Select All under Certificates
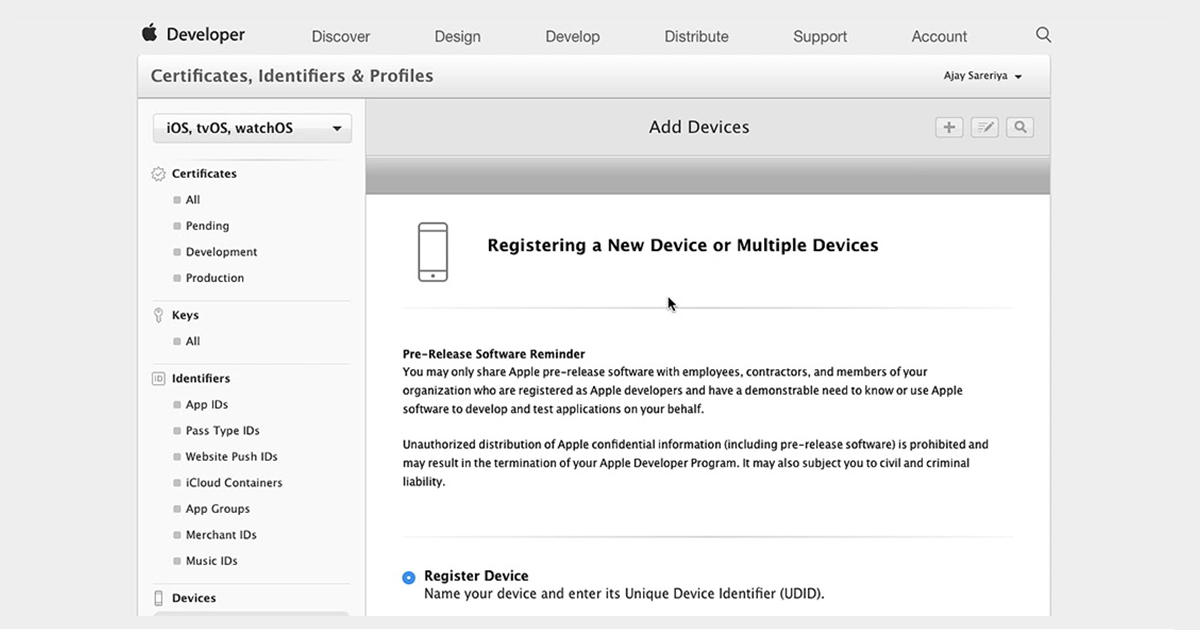This screenshot has width=1200, height=630. click(x=193, y=200)
